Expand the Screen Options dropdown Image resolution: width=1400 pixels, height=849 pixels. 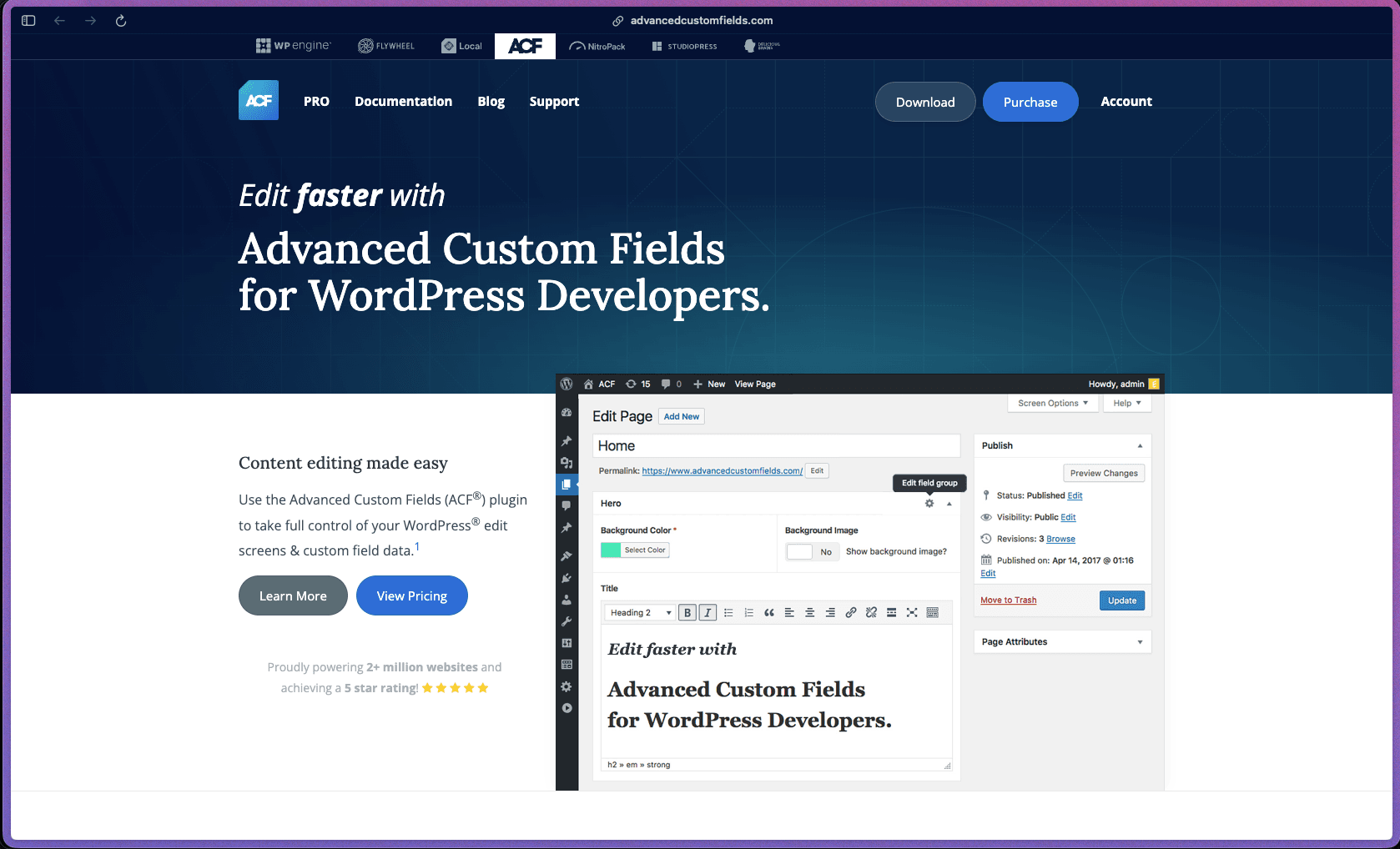coord(1053,403)
